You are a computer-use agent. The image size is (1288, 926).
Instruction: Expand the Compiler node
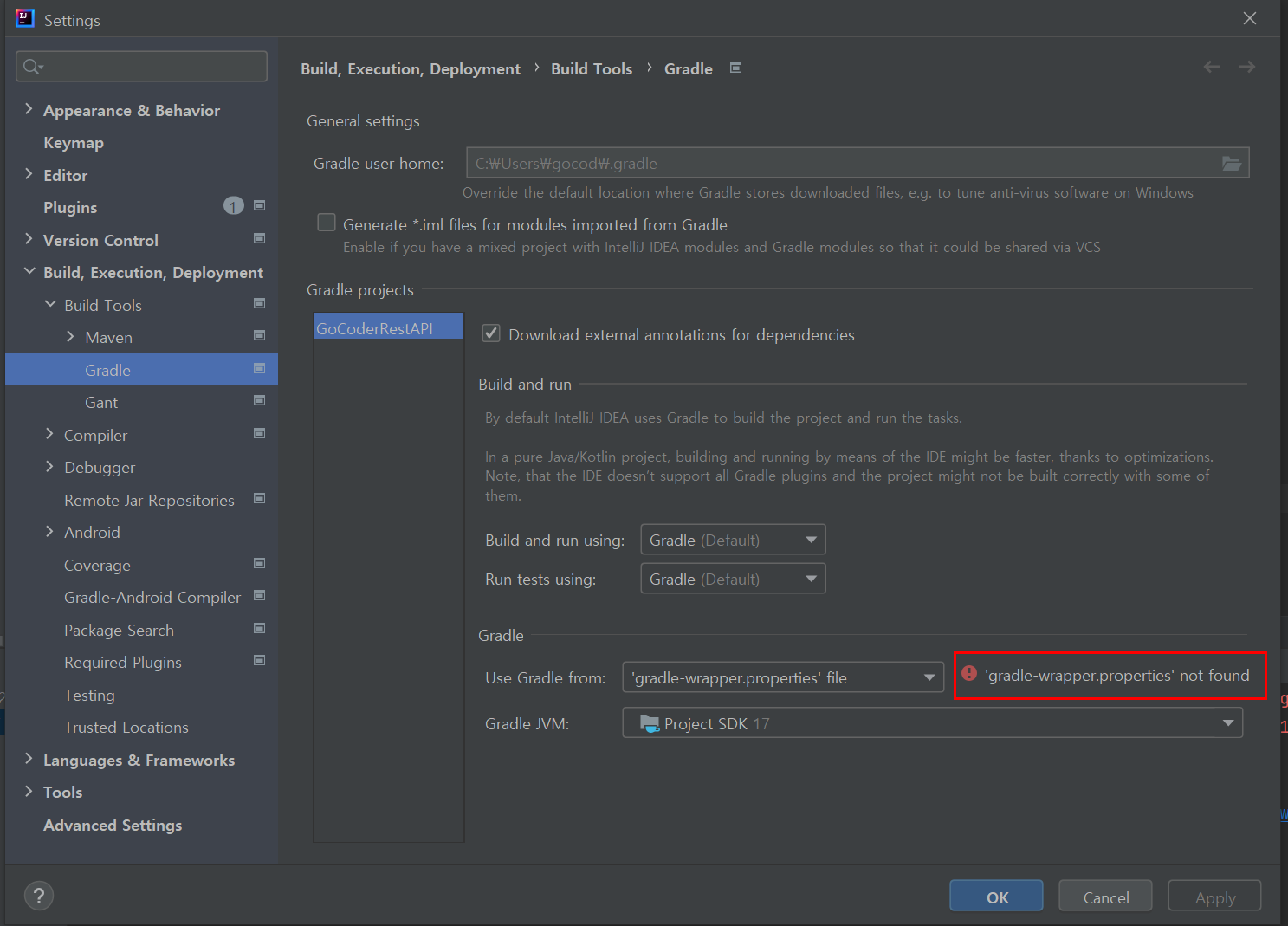(49, 434)
